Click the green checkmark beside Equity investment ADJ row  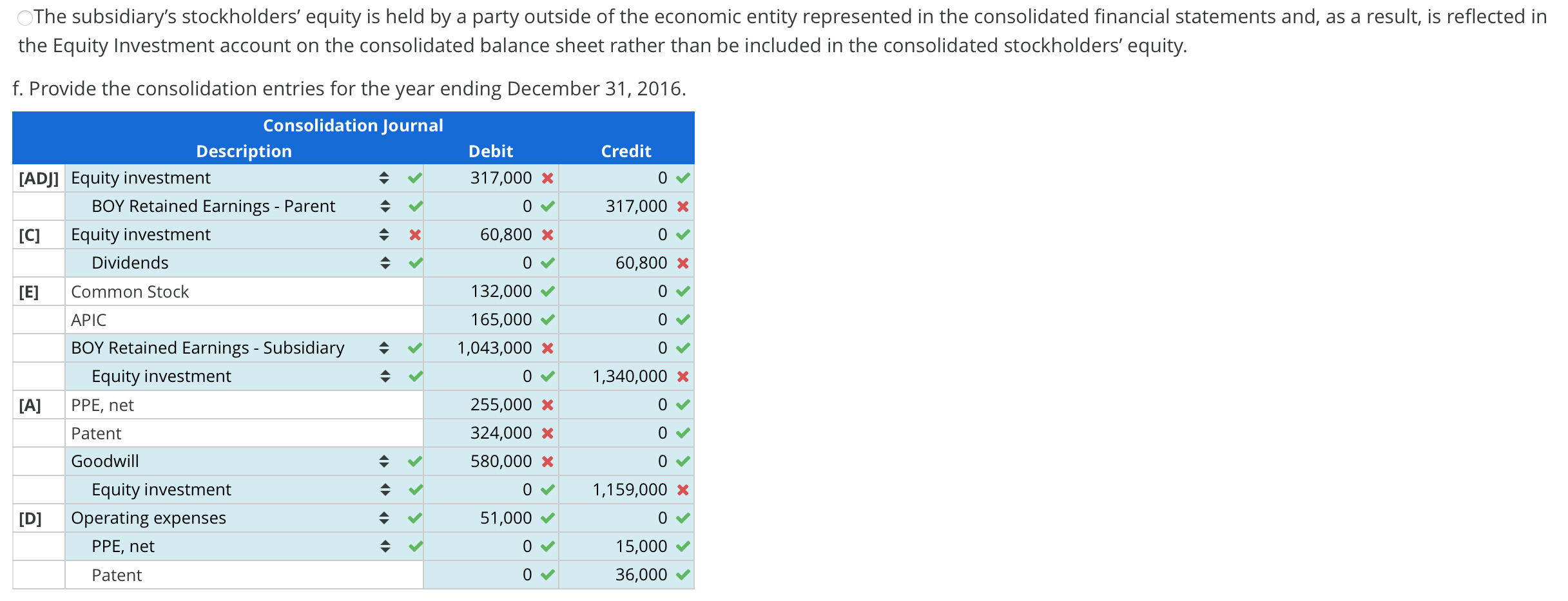(415, 178)
